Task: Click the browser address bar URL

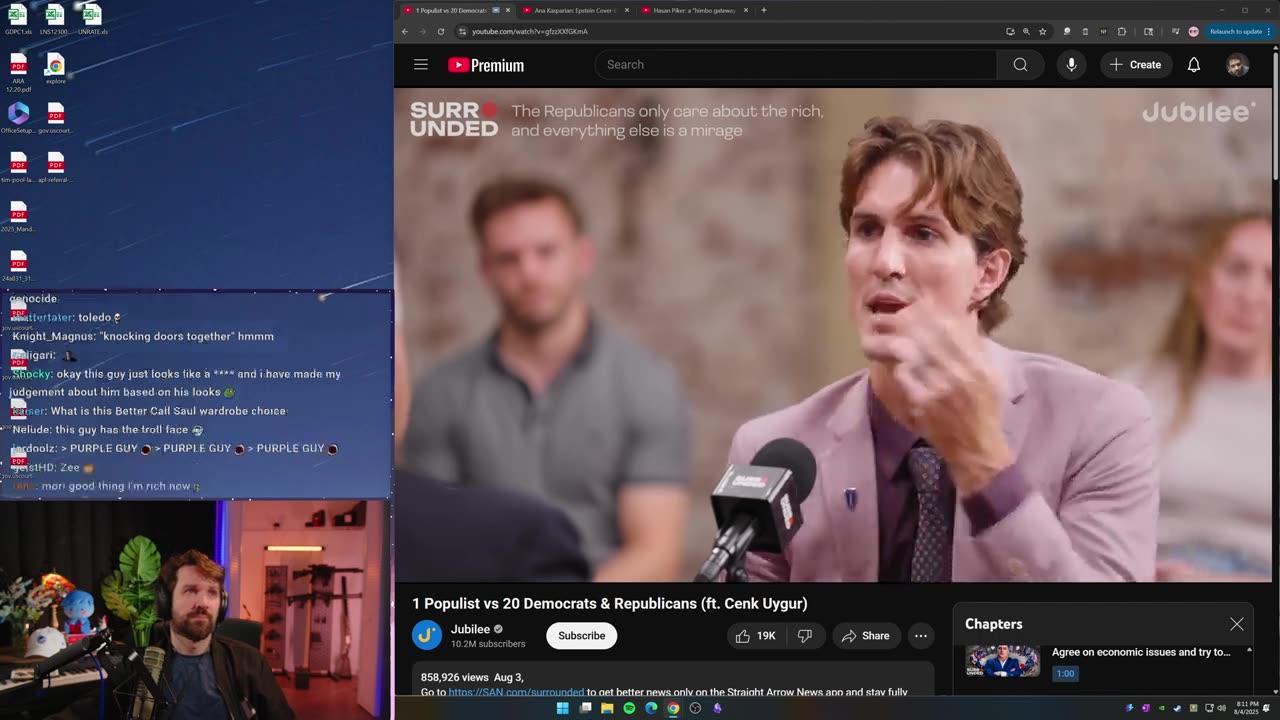Action: click(529, 31)
